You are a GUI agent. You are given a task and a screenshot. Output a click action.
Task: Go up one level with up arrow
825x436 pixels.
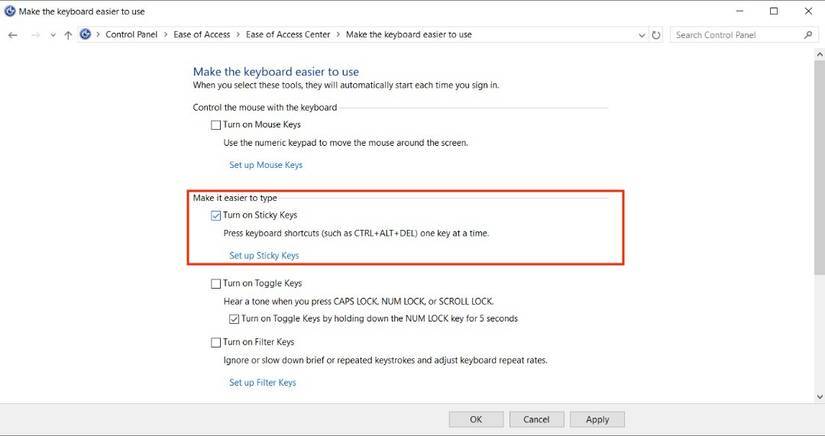pyautogui.click(x=68, y=35)
